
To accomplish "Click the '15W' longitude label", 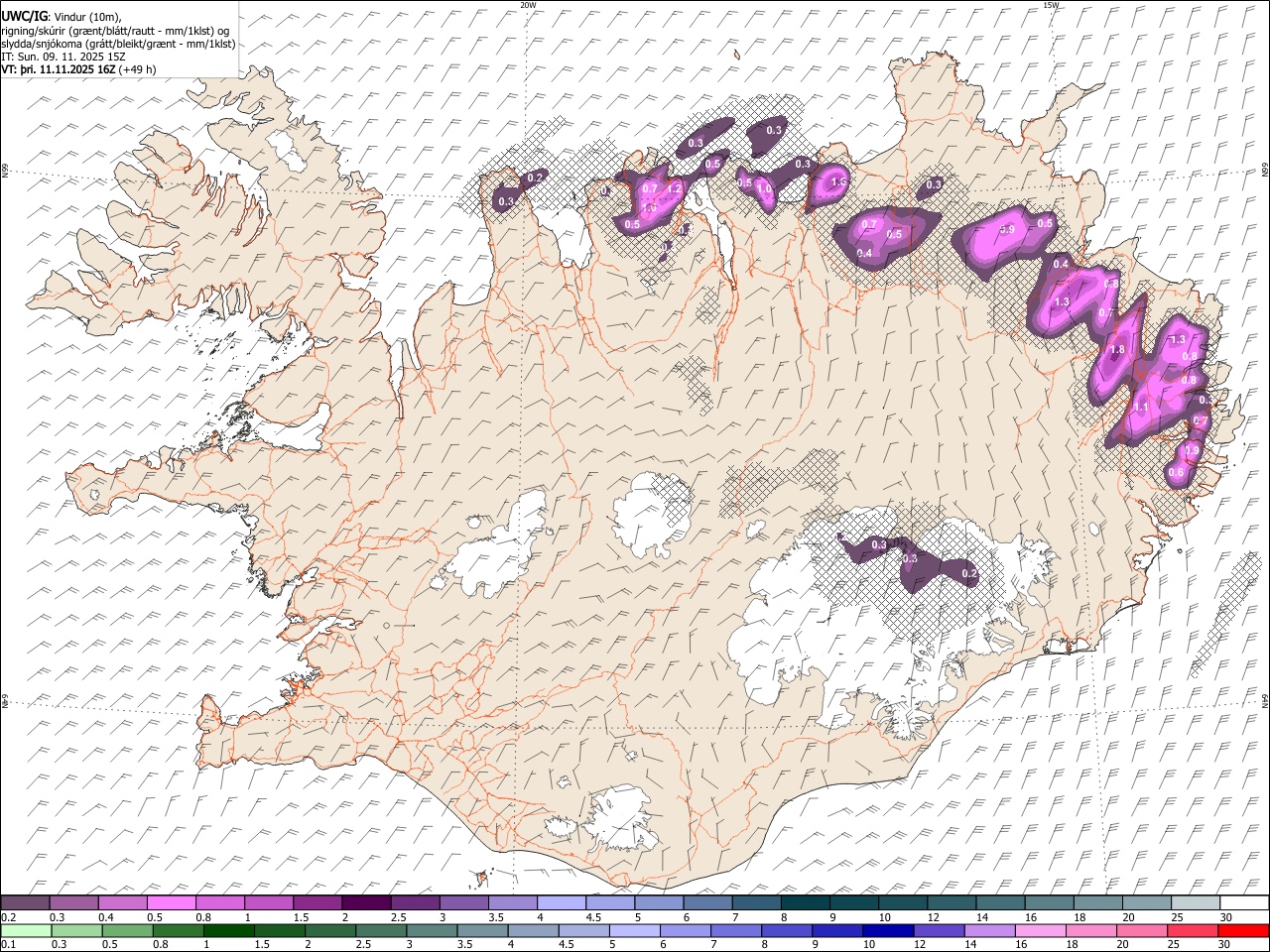I will (1051, 5).
